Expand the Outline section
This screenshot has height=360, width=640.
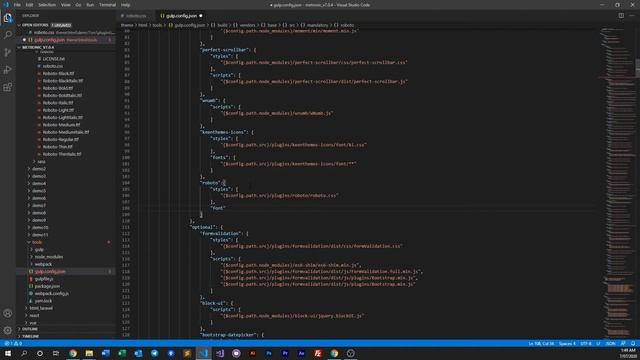29,329
